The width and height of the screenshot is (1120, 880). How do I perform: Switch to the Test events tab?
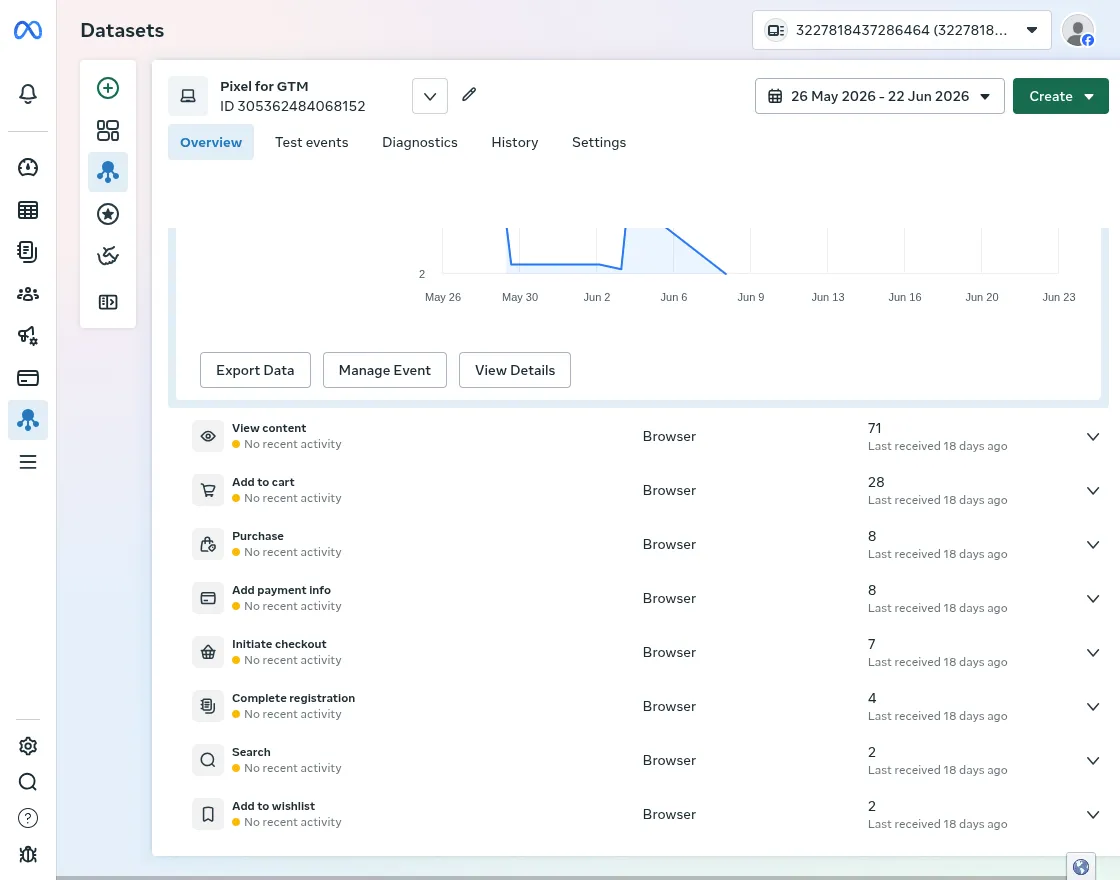pos(311,142)
